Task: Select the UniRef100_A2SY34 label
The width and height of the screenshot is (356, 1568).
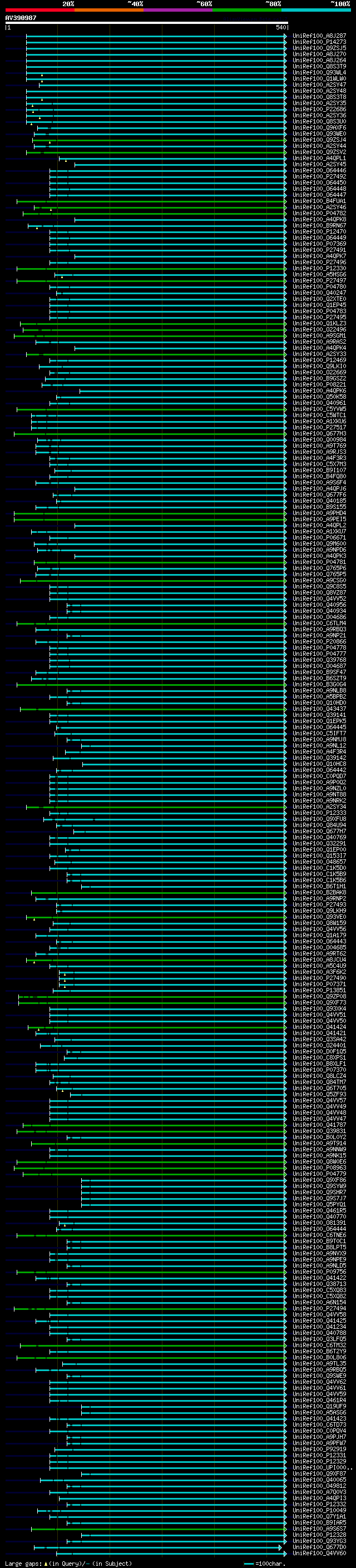Action: pos(319,807)
